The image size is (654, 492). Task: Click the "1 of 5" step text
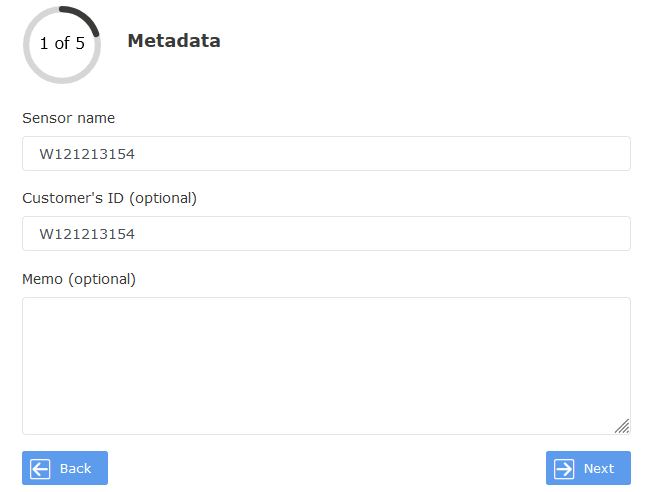point(62,44)
